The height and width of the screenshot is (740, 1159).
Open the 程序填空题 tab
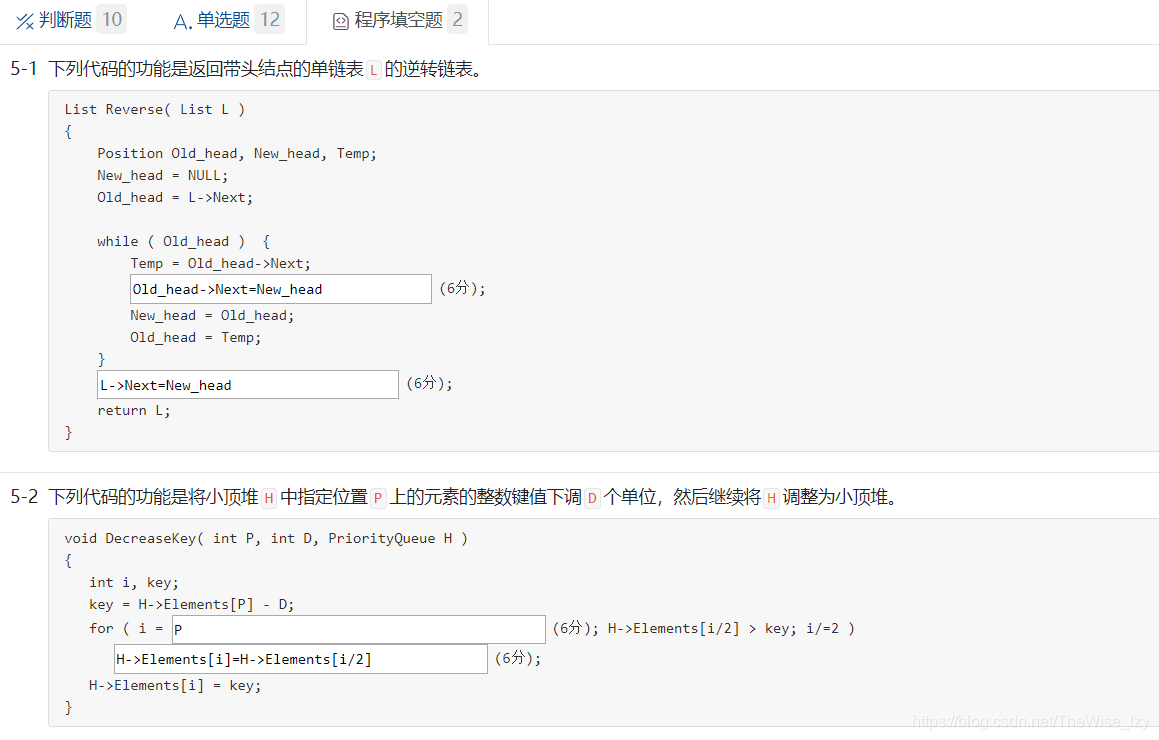pos(398,21)
